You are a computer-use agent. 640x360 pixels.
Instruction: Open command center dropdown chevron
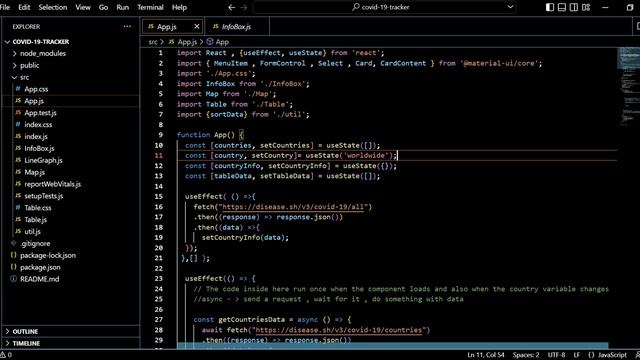pos(510,7)
